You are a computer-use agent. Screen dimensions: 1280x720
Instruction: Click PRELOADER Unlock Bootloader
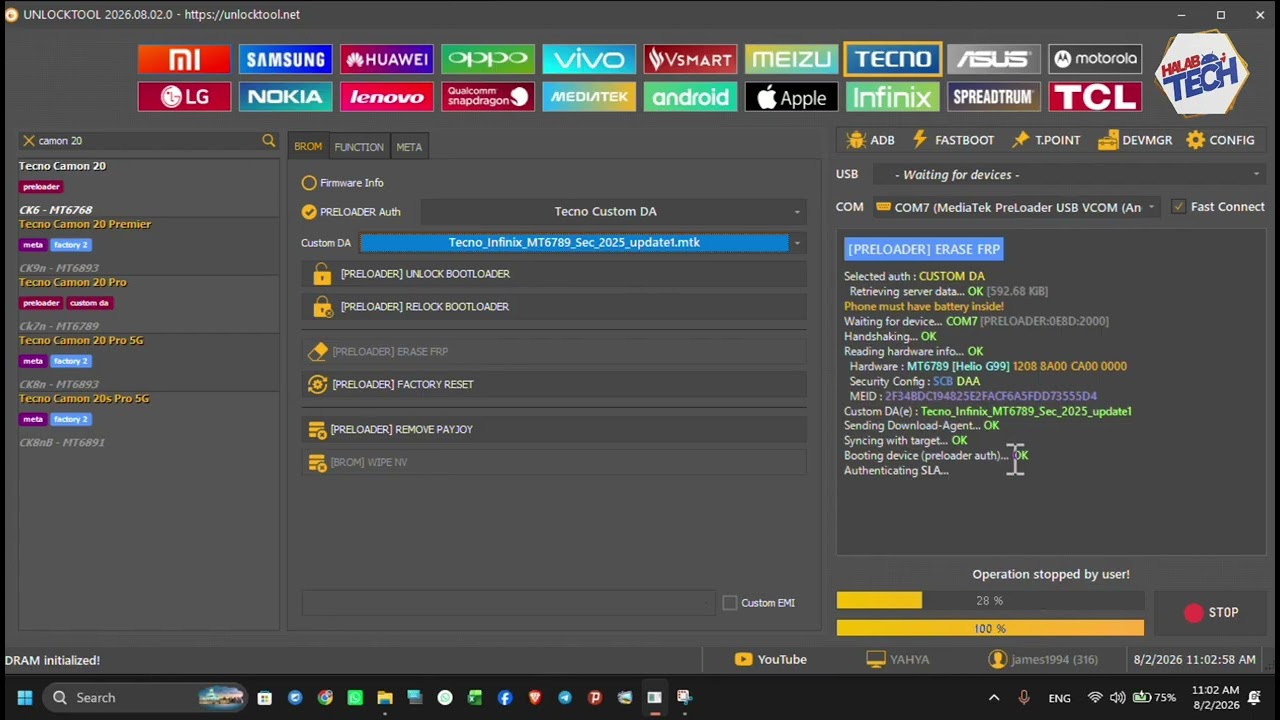pyautogui.click(x=554, y=274)
